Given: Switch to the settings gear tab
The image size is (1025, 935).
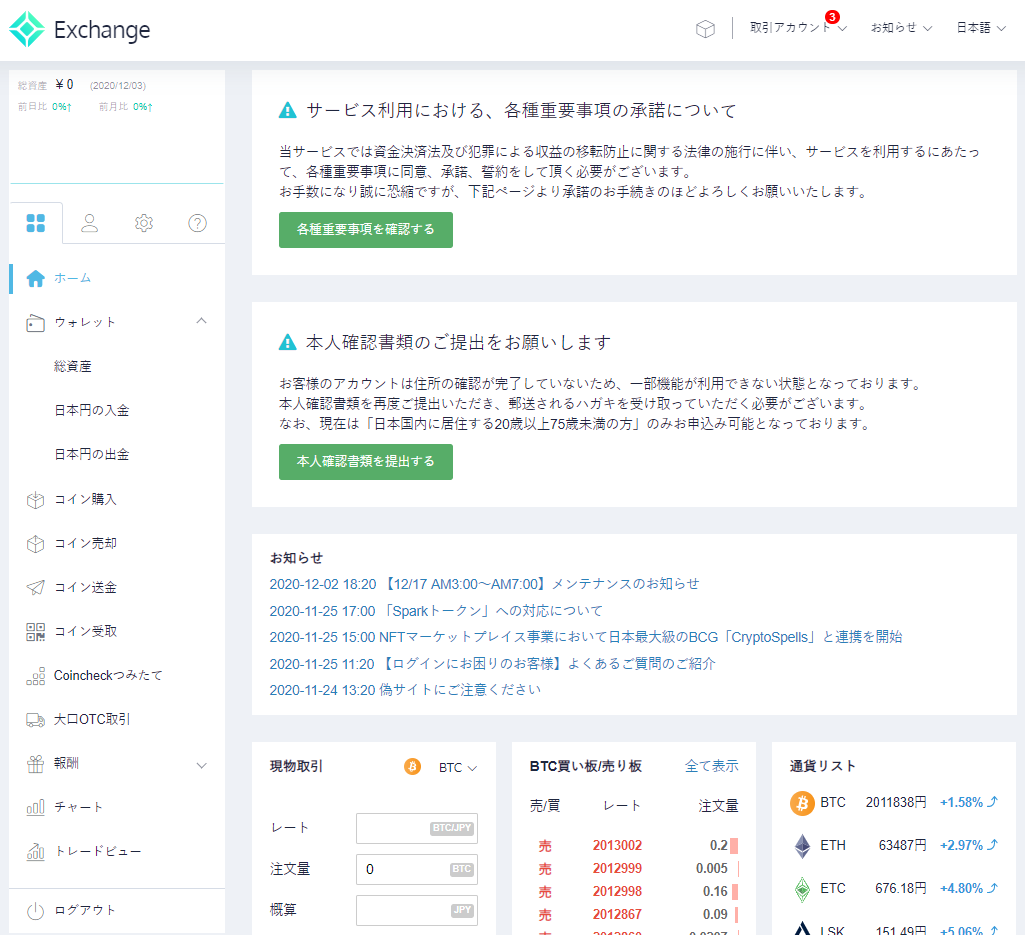Looking at the screenshot, I should [144, 223].
